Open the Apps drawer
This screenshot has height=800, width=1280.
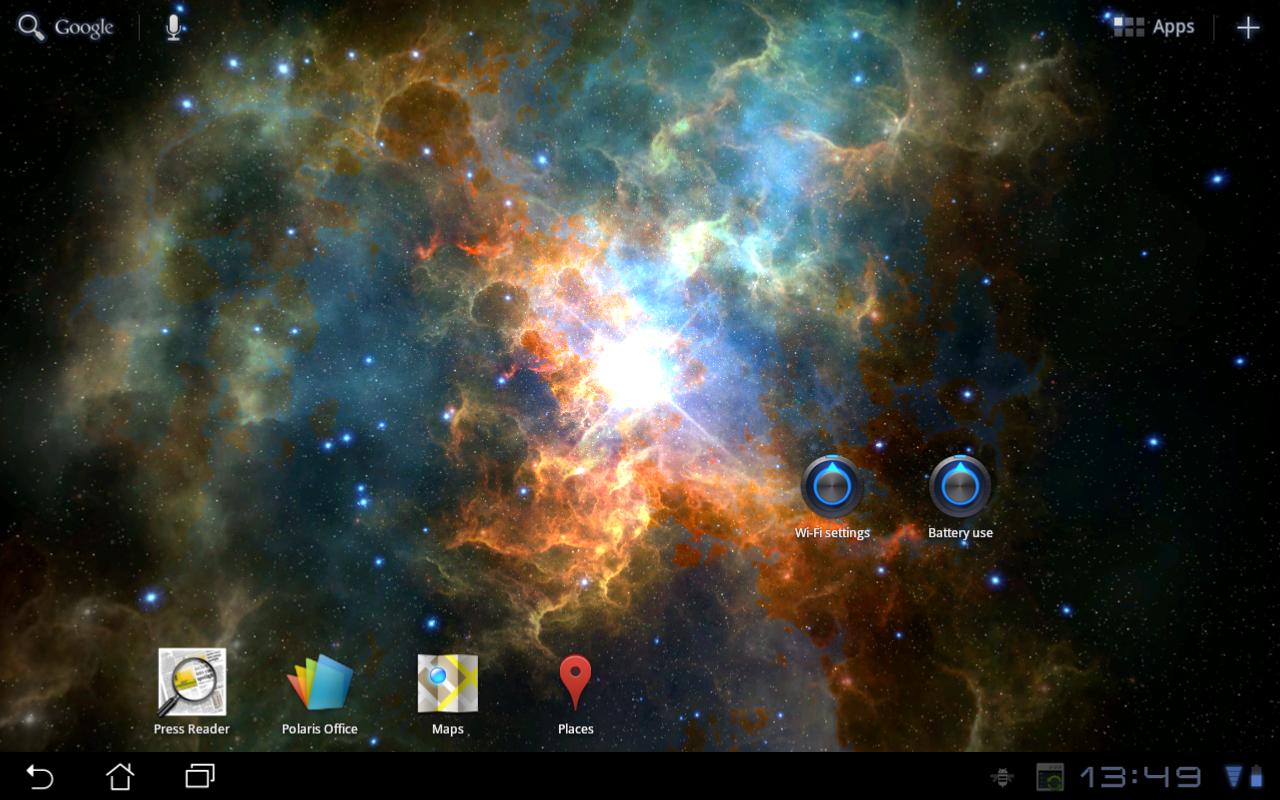[x=1154, y=27]
